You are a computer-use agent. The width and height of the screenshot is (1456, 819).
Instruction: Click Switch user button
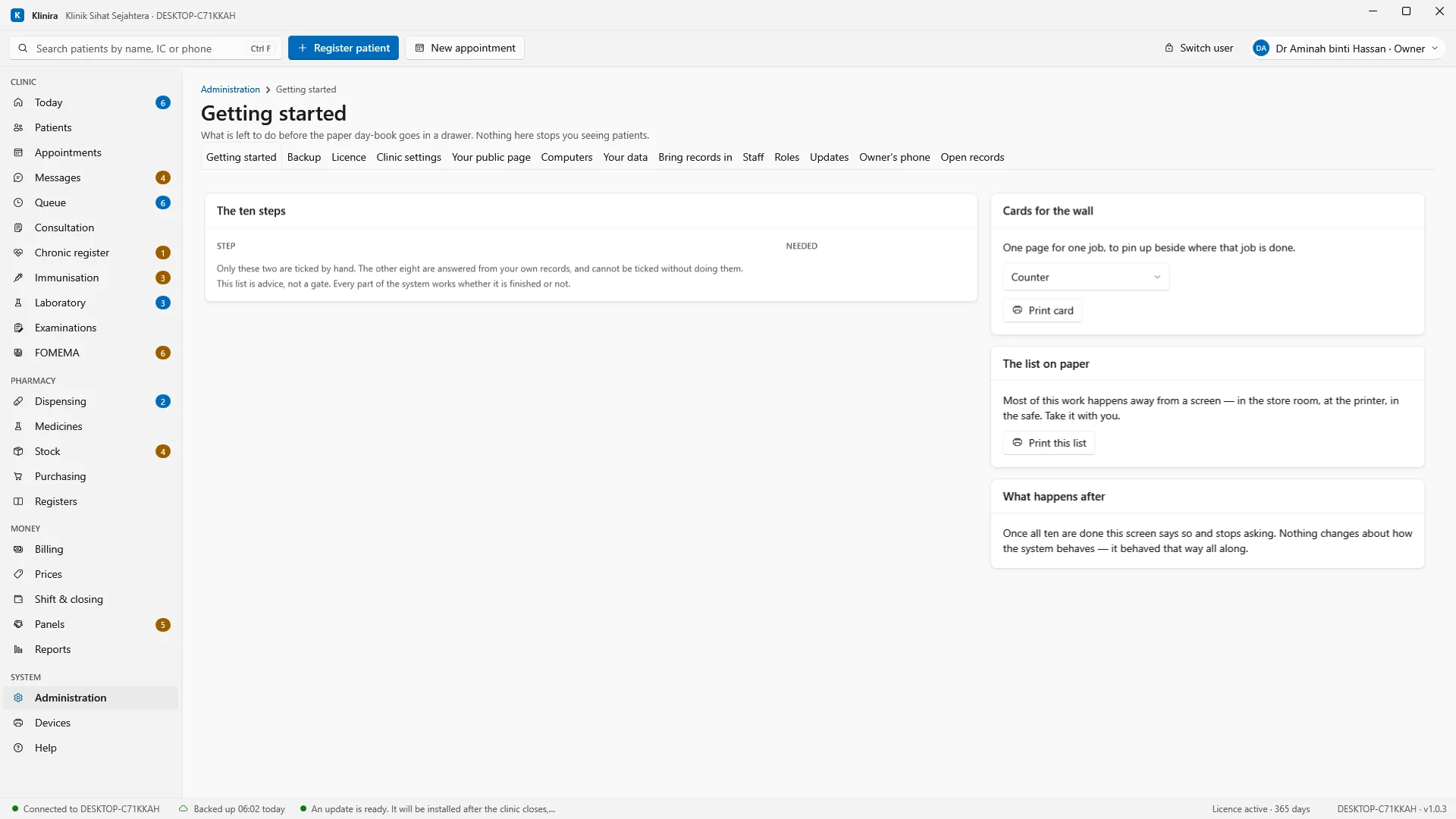point(1199,48)
